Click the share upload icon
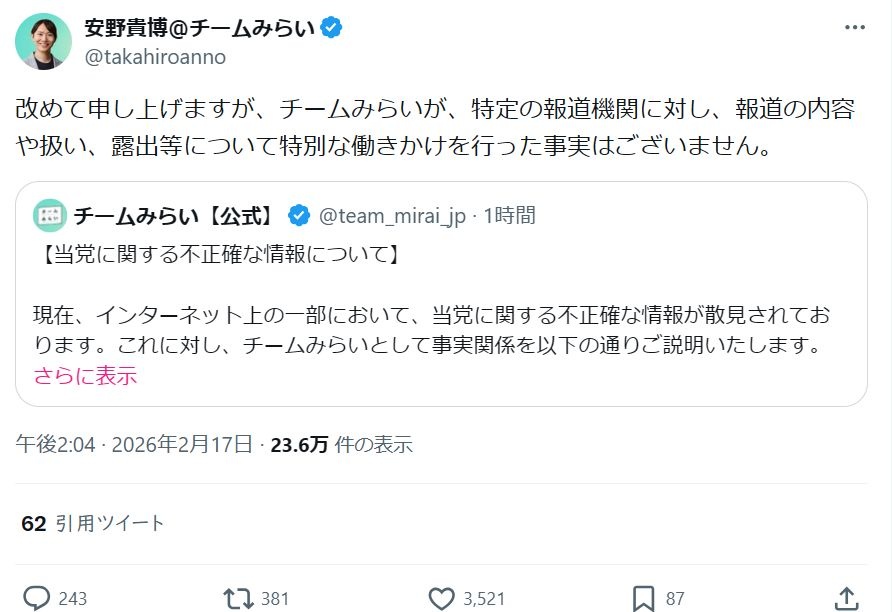This screenshot has width=892, height=612. [845, 598]
